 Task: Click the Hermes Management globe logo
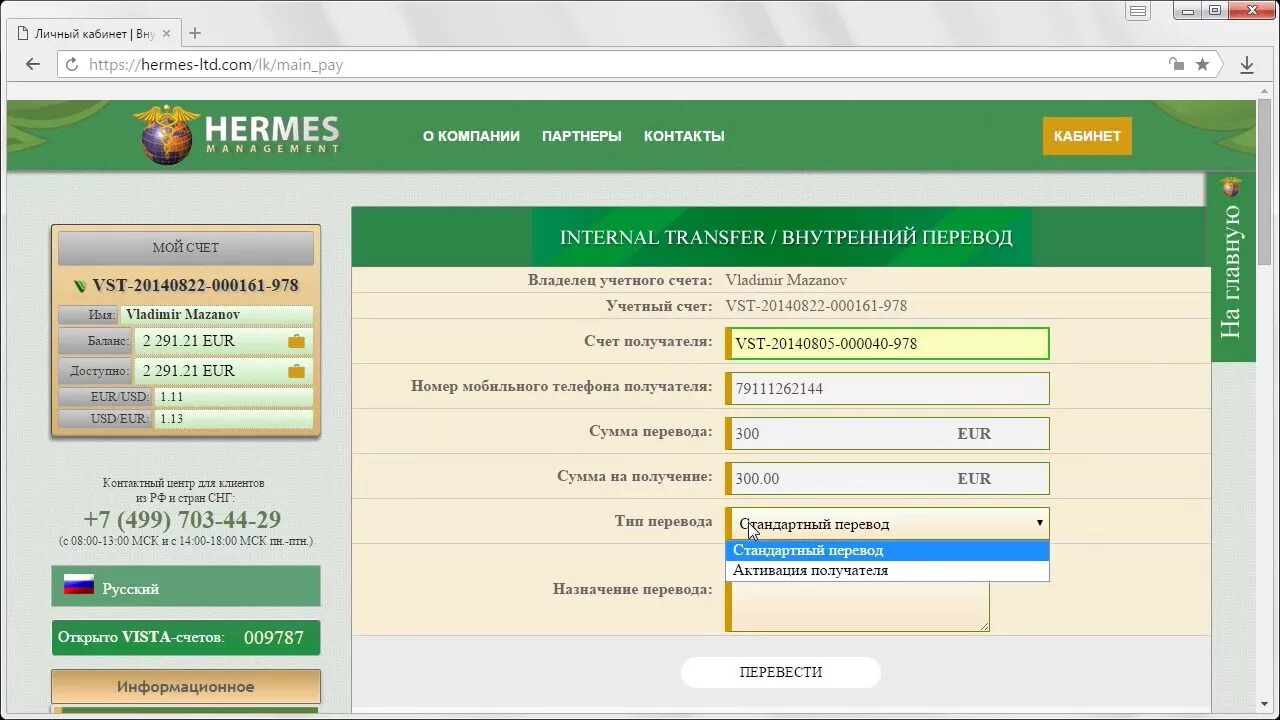coord(165,135)
